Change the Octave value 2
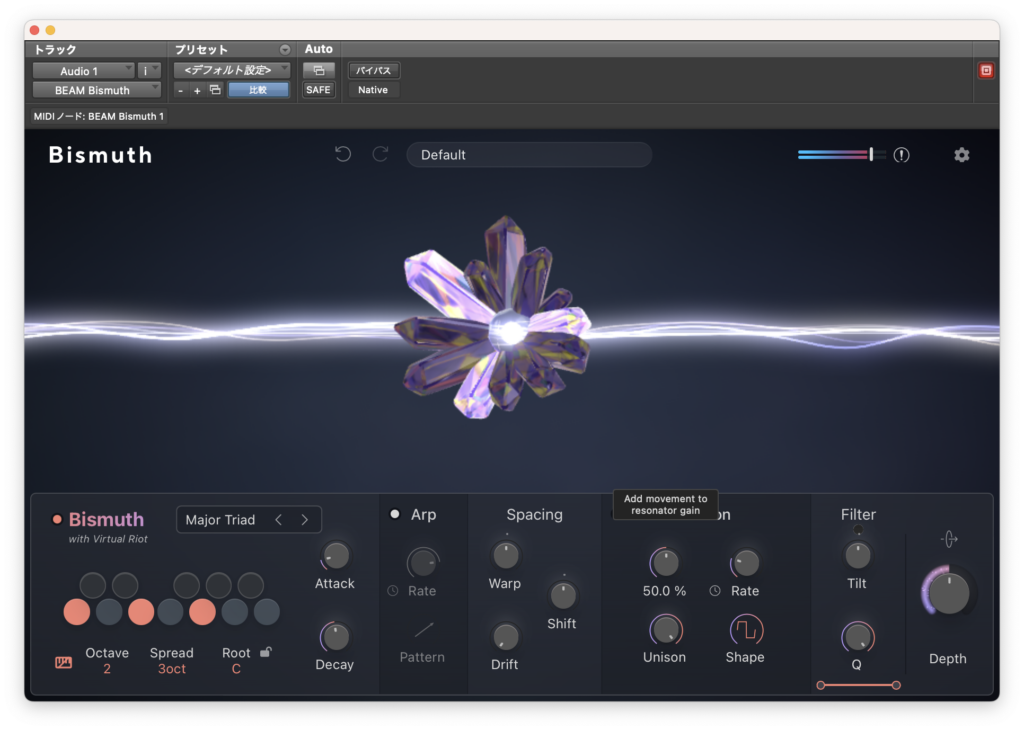The image size is (1024, 730). point(106,669)
